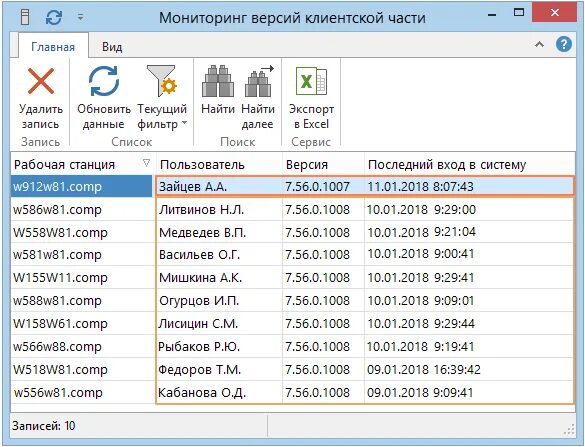Click the quick access refresh icon in title bar

(x=54, y=17)
